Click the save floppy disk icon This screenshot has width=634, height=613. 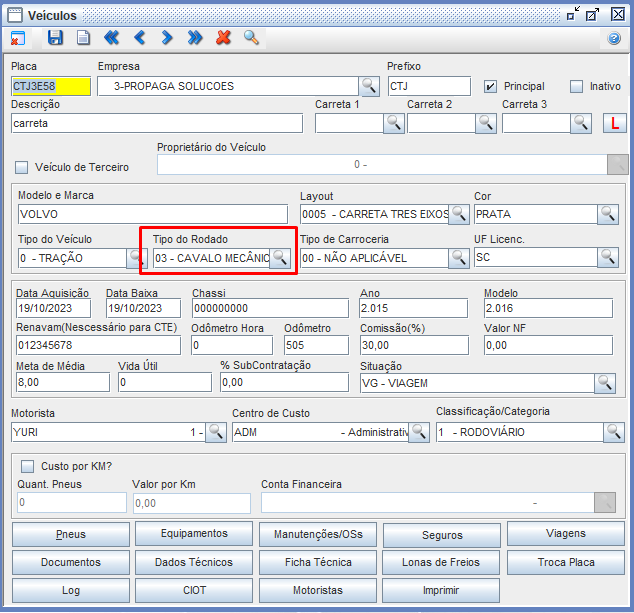[x=55, y=38]
